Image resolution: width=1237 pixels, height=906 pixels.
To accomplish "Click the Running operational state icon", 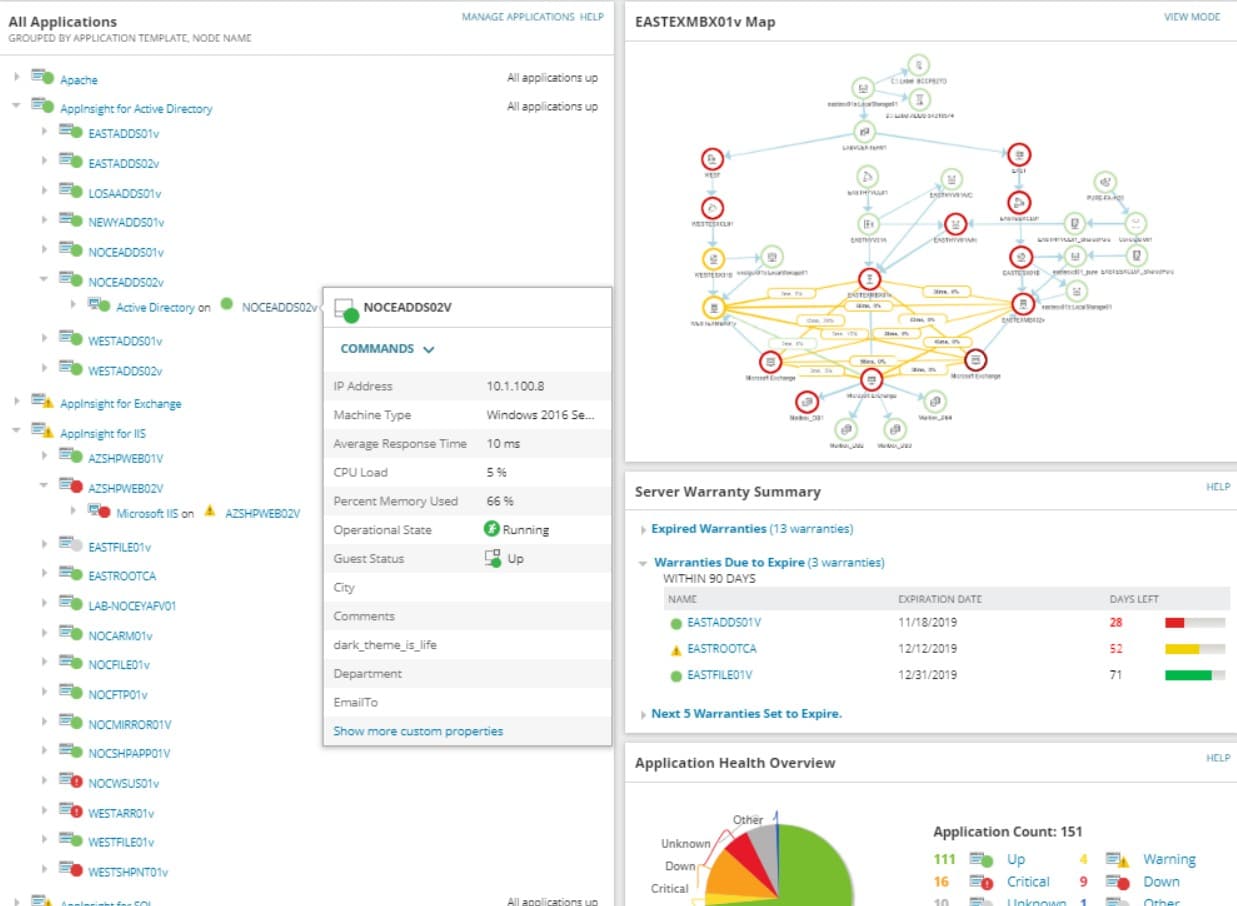I will pos(491,529).
